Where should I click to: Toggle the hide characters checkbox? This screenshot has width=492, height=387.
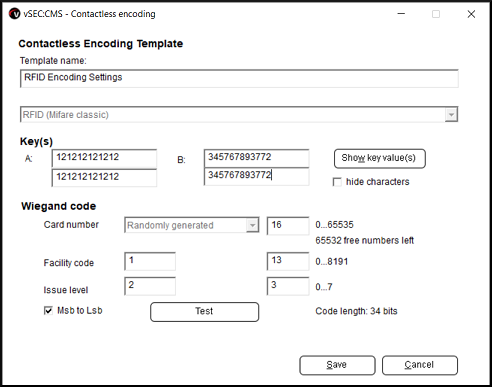click(337, 182)
